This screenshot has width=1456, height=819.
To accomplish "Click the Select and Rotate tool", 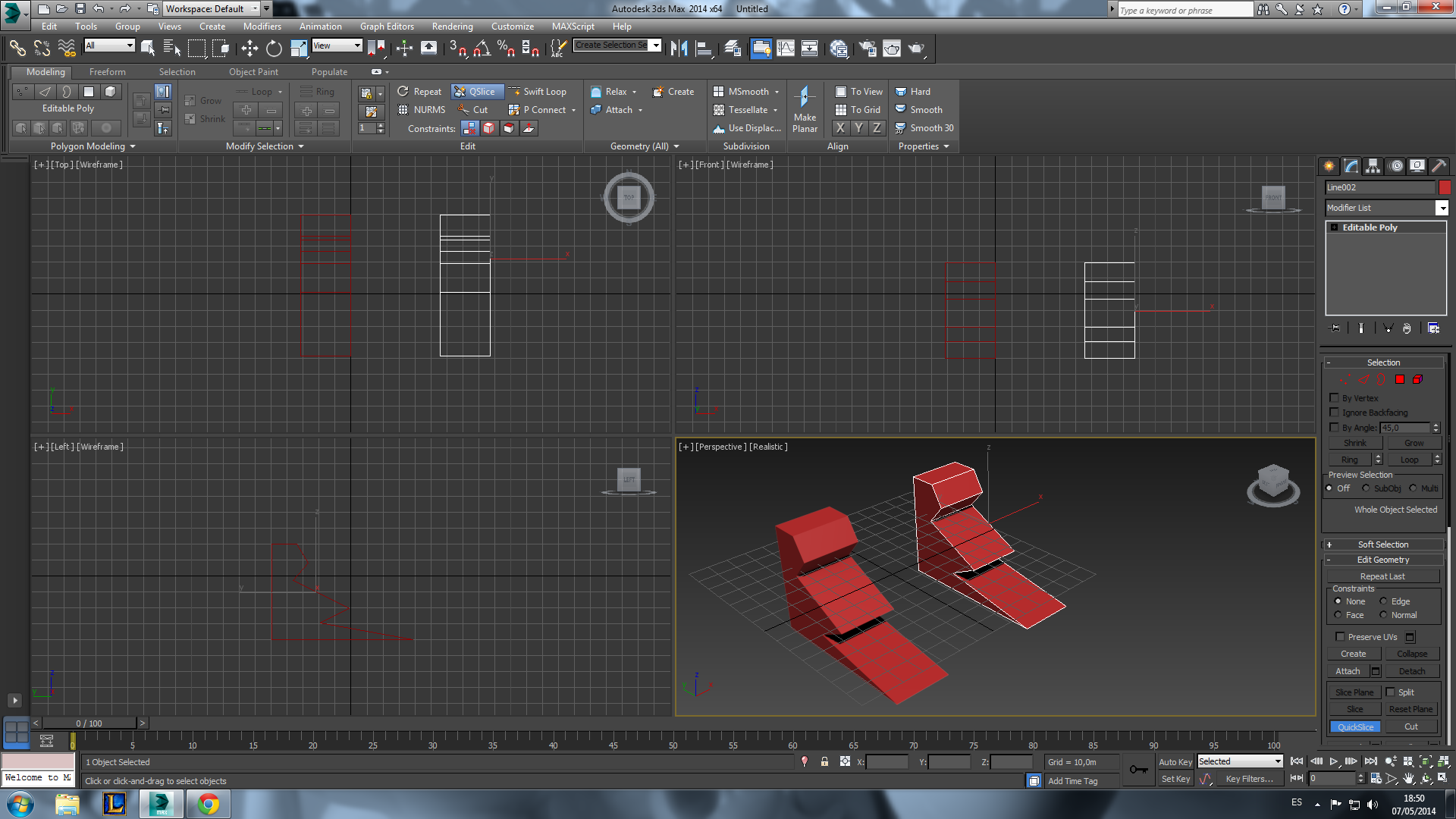I will [x=274, y=49].
